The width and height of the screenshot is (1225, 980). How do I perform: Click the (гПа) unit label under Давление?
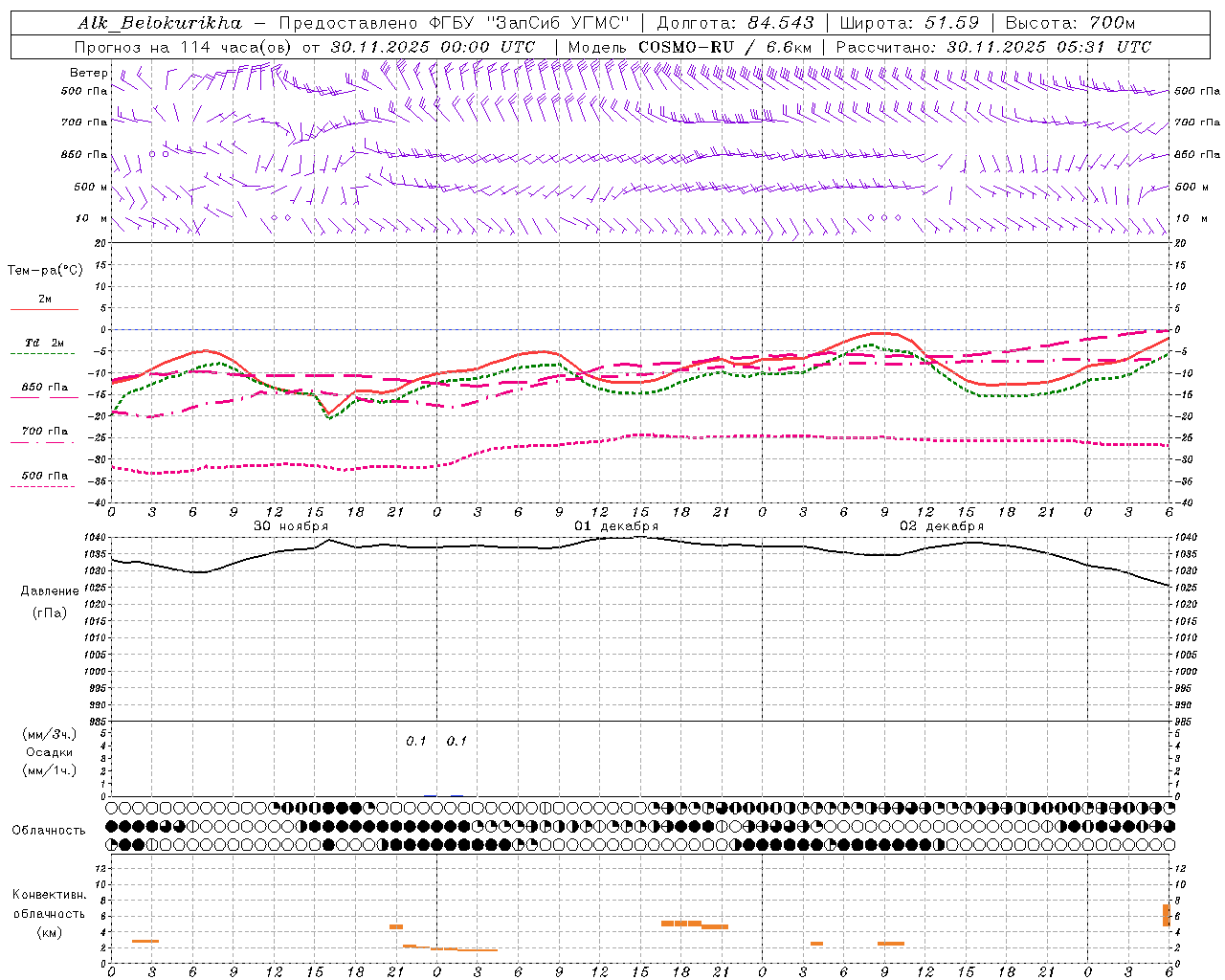(49, 612)
